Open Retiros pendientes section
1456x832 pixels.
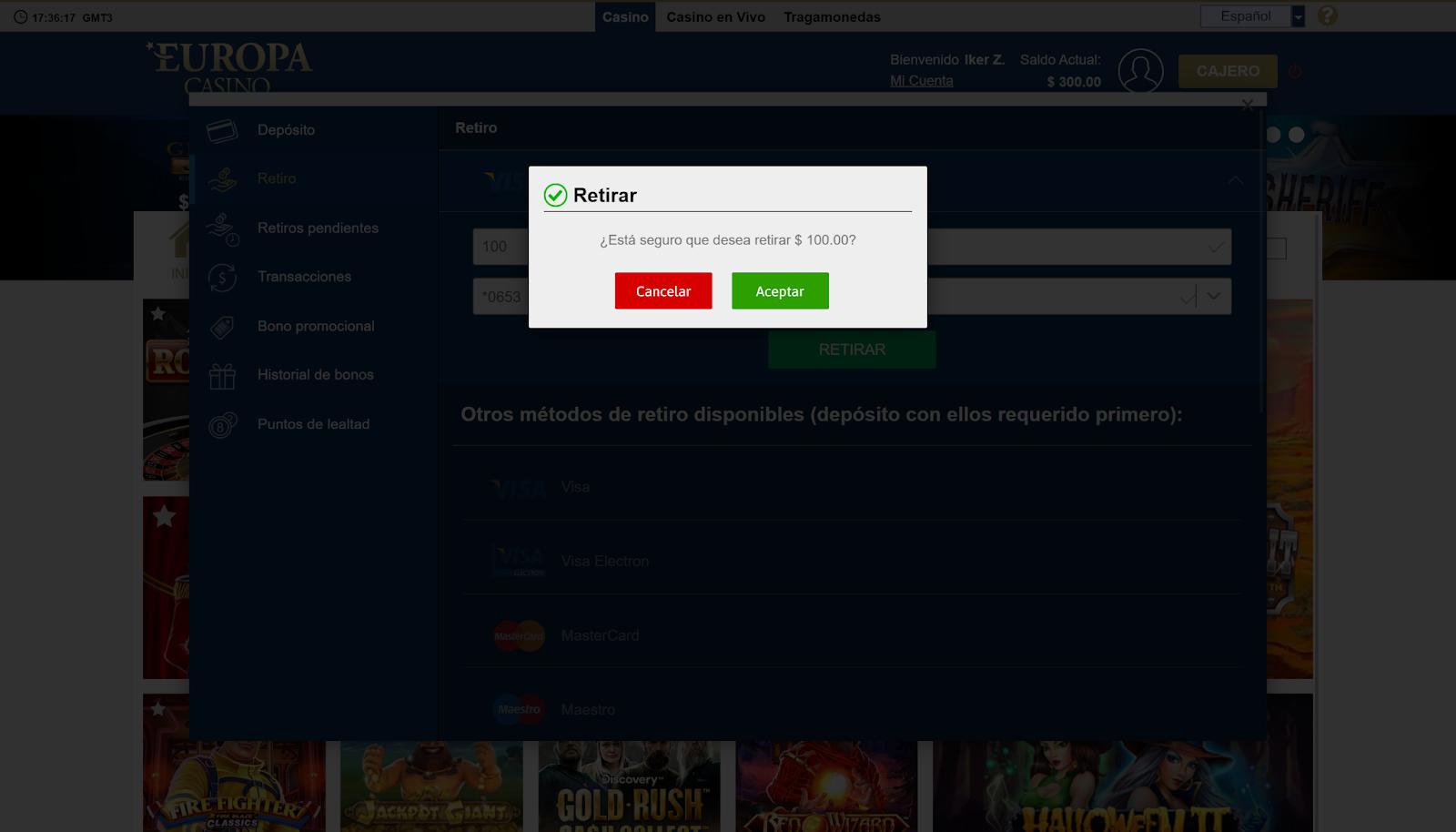tap(318, 228)
